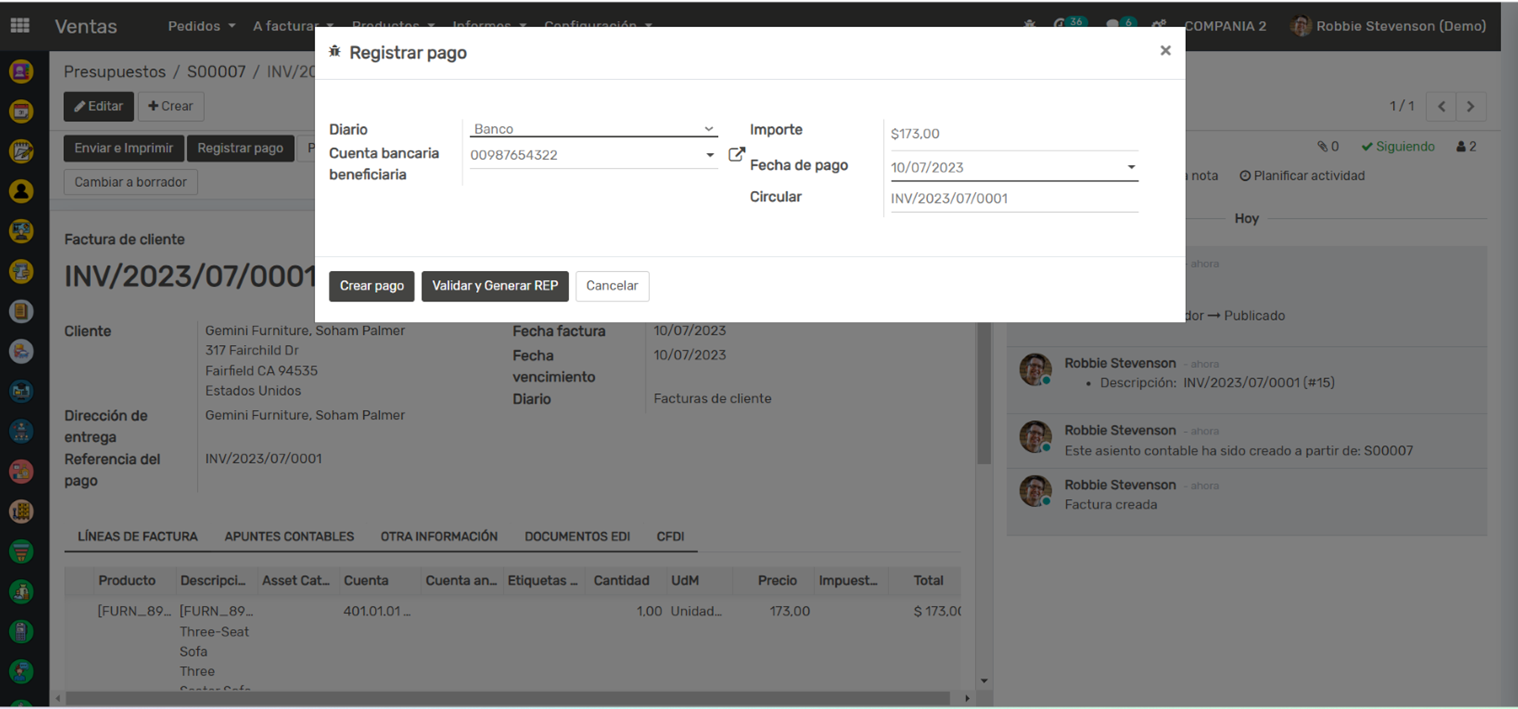
Task: Click the Circular reference input field
Action: coord(1013,198)
